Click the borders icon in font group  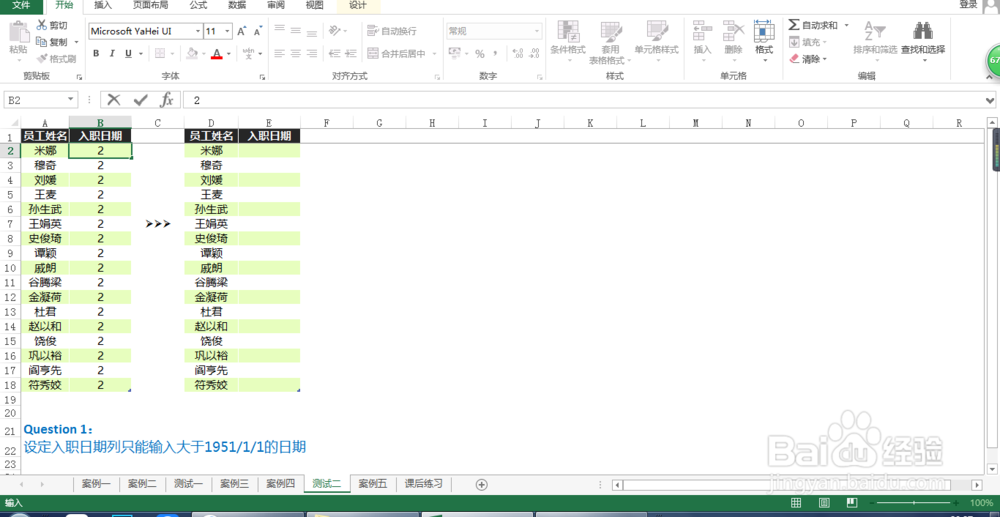pyautogui.click(x=160, y=54)
